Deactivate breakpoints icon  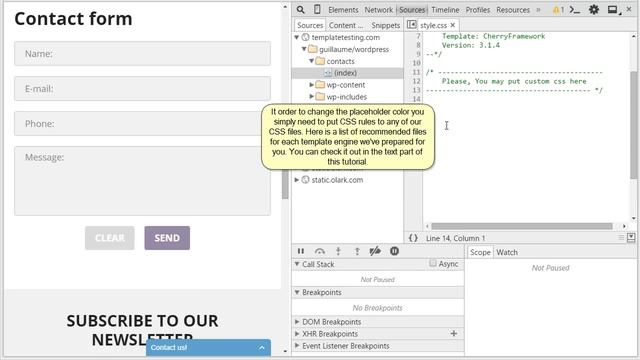click(x=375, y=251)
